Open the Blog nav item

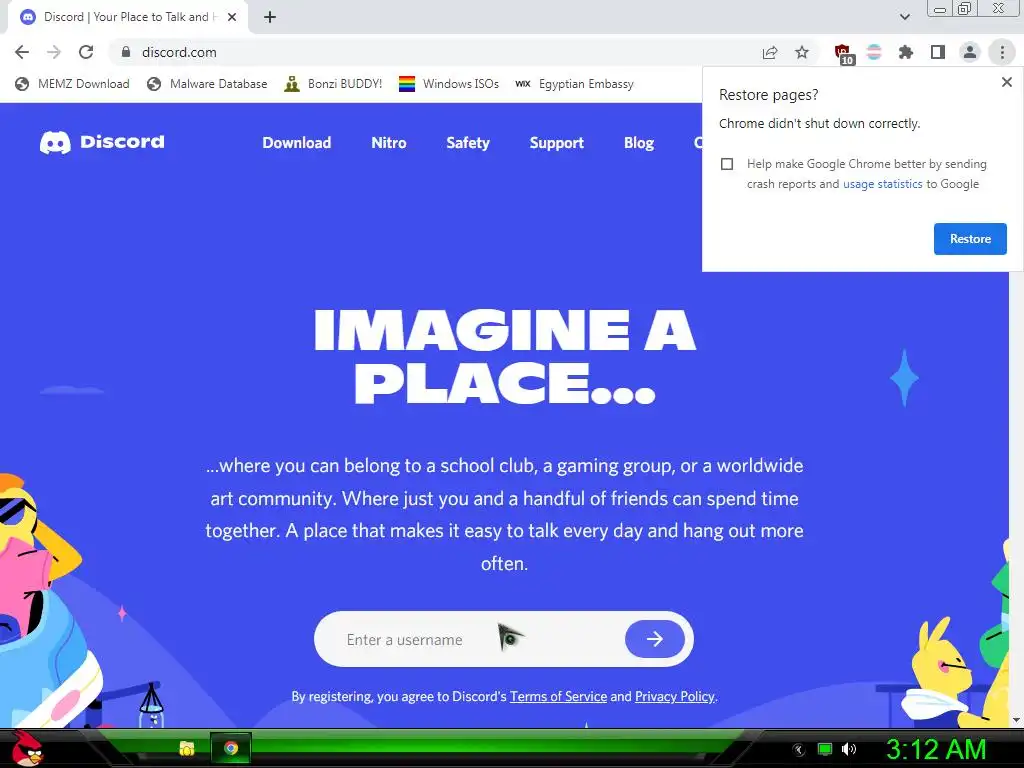pos(639,143)
